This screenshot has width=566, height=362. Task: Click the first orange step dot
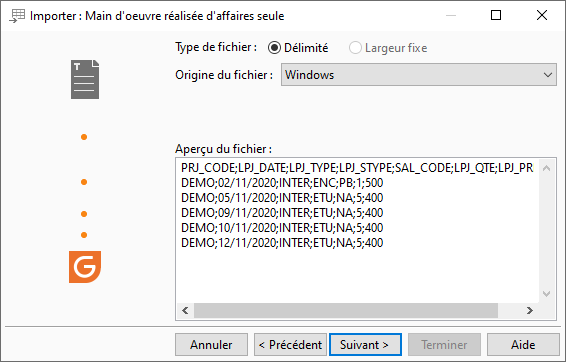84,137
